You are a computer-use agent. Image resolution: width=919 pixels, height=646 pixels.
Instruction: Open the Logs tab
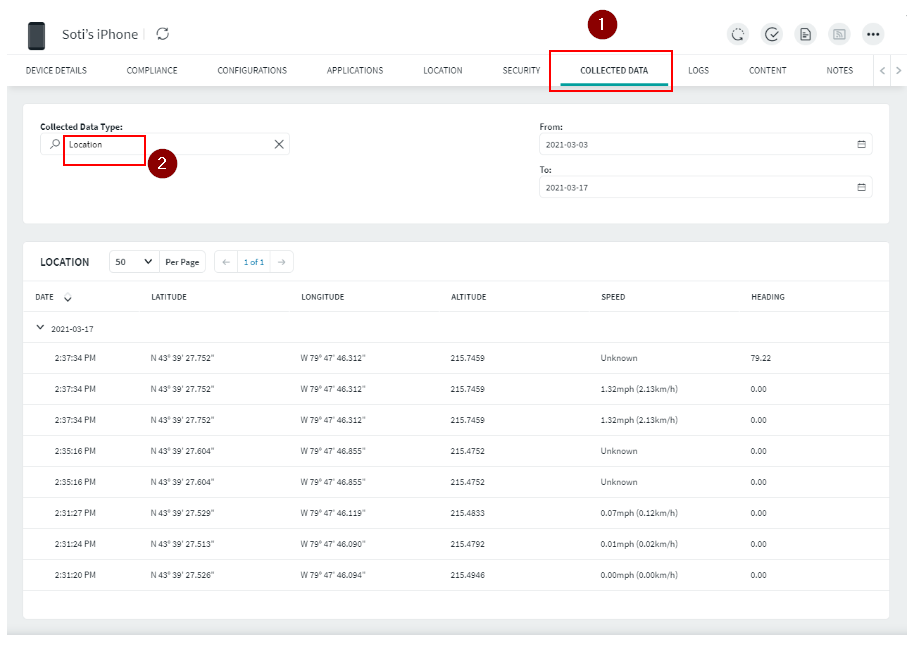tap(698, 70)
